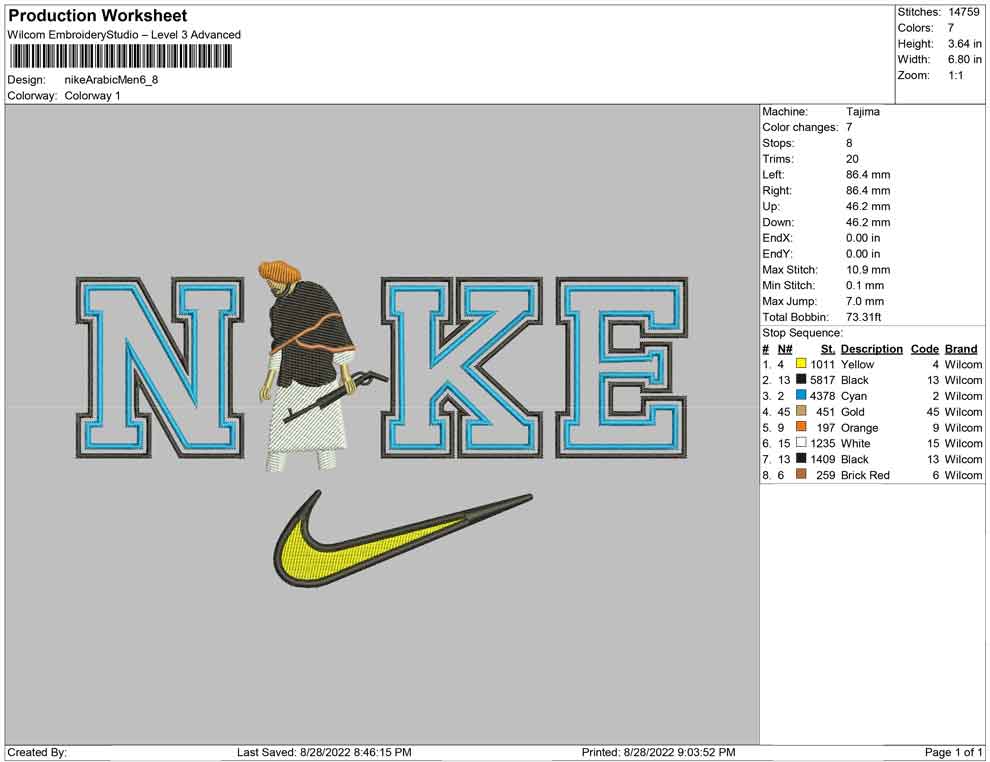Click the N# column header
Screen dimensions: 990x762
tap(785, 349)
